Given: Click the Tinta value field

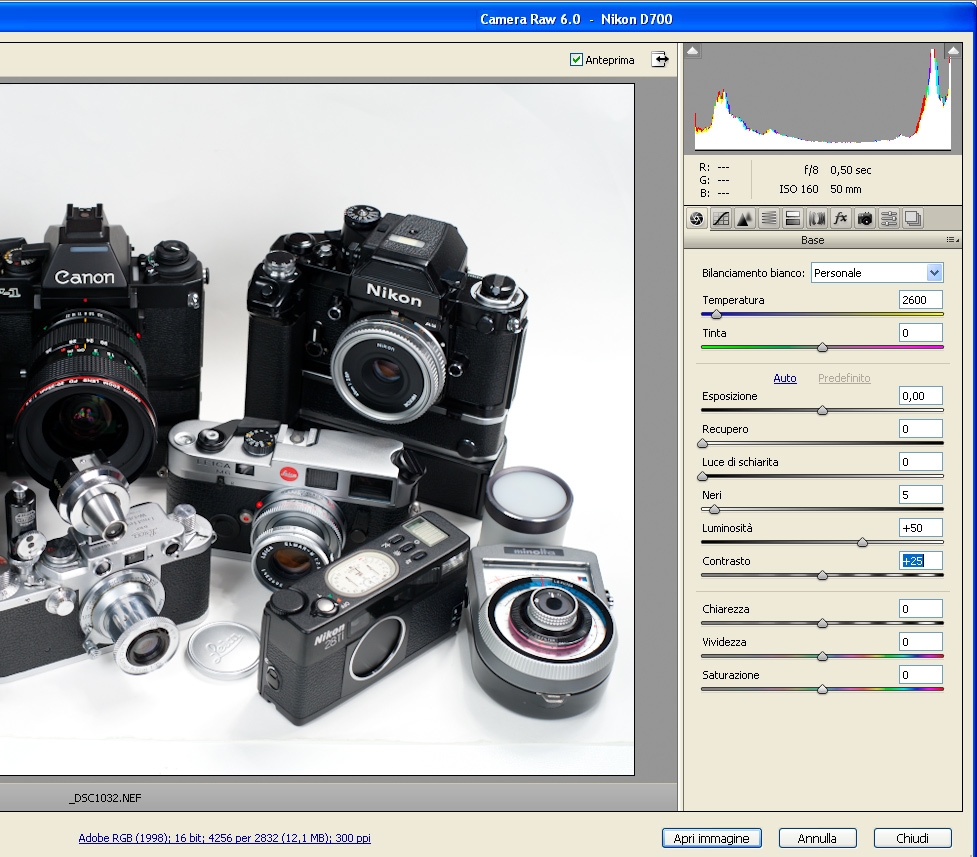Looking at the screenshot, I should [x=921, y=333].
